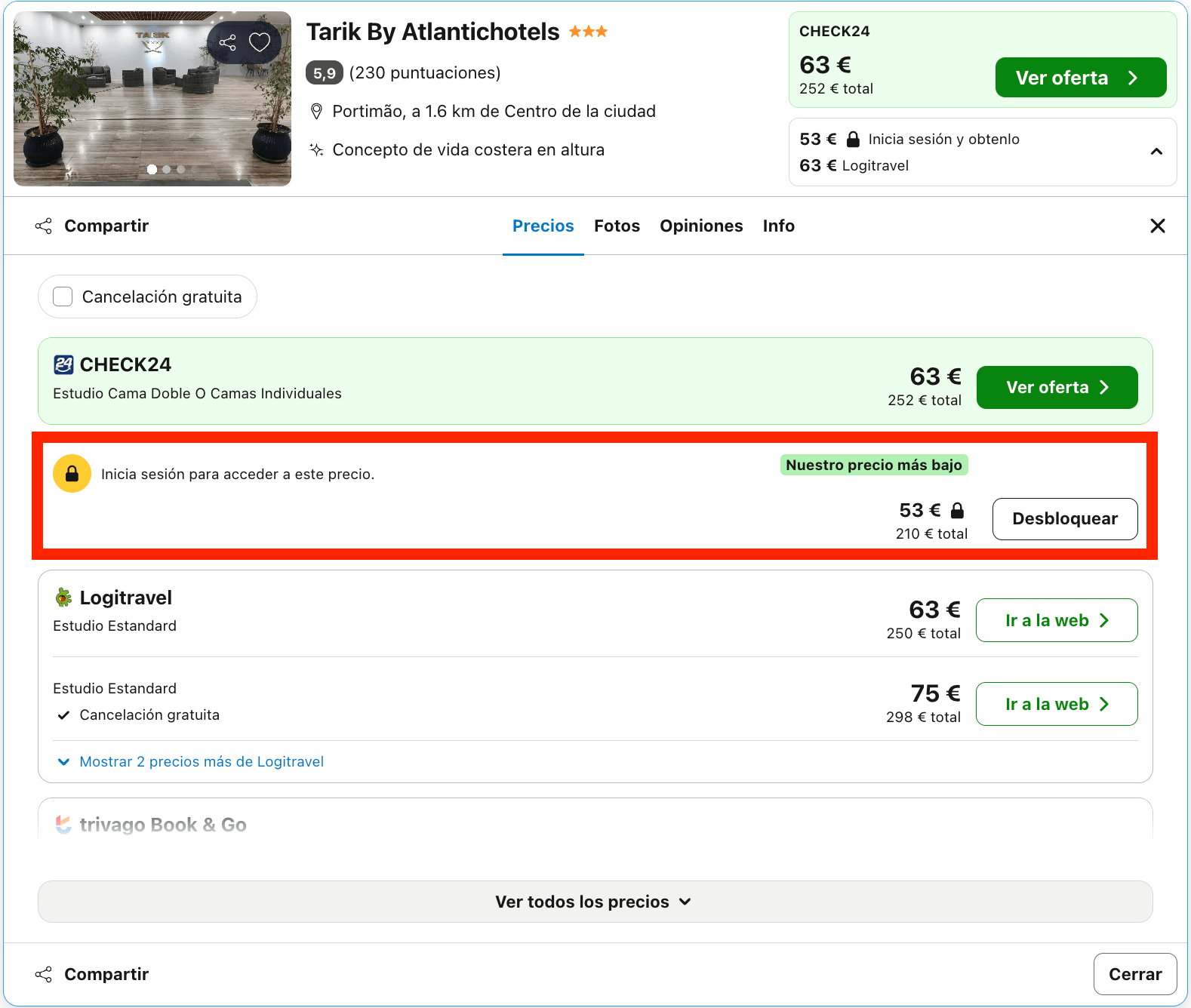Click the 5,9 rating badge
Image resolution: width=1191 pixels, height=1008 pixels.
(x=325, y=73)
